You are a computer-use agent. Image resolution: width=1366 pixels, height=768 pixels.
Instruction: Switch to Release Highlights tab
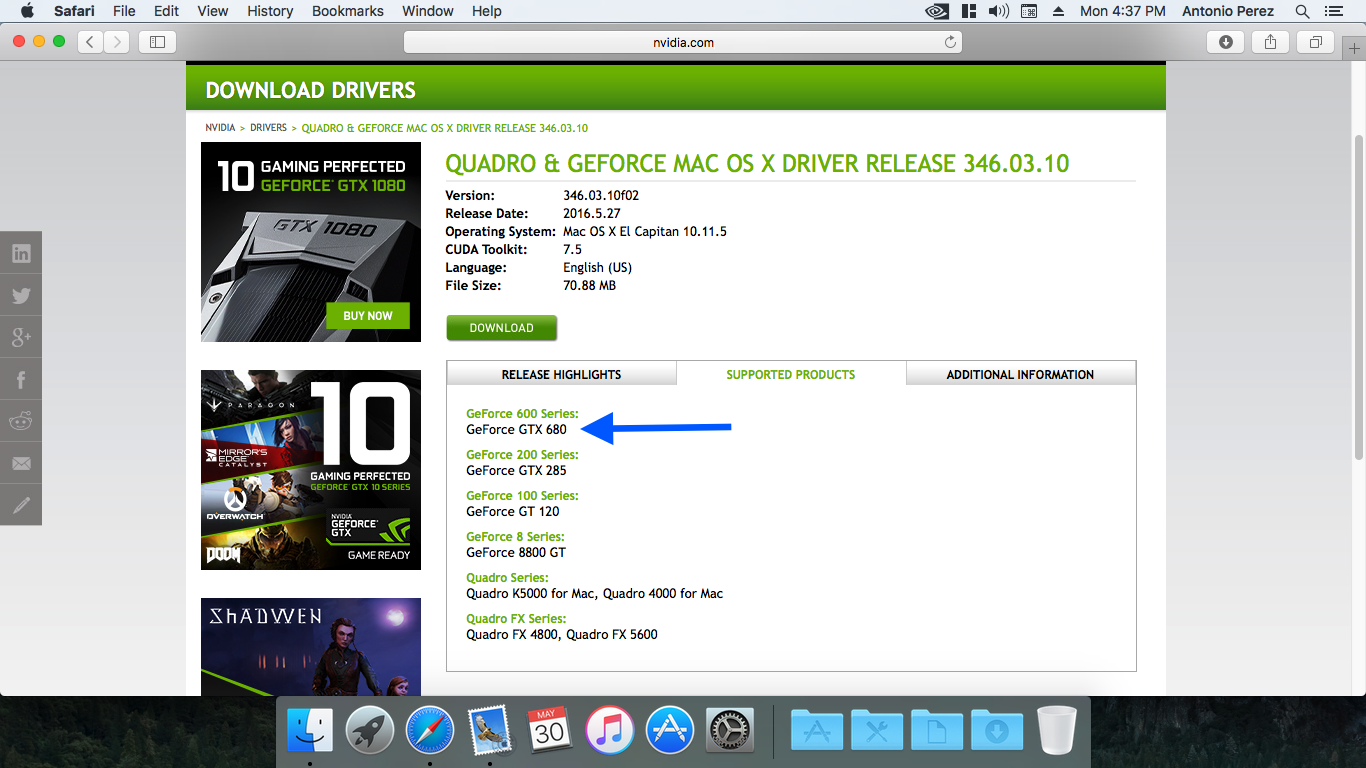pos(561,374)
